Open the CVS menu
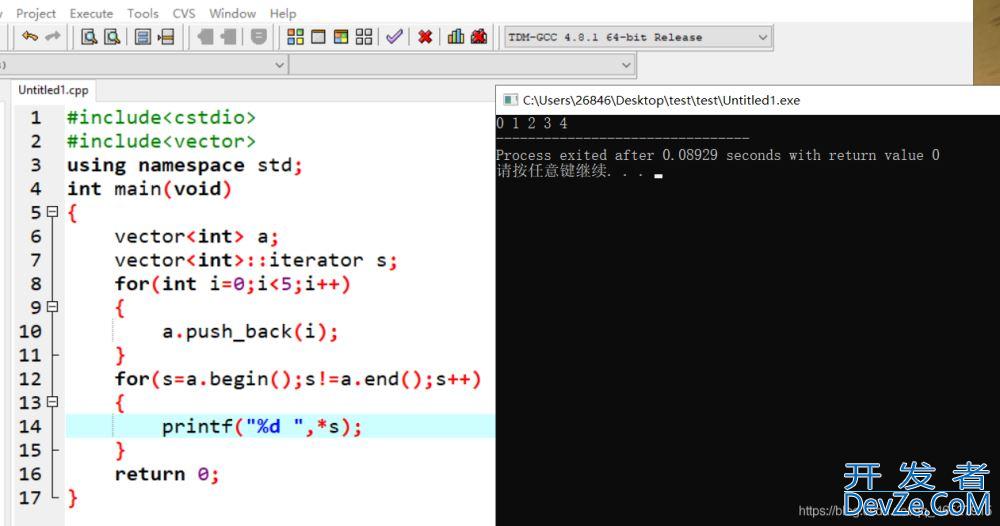 (x=184, y=13)
